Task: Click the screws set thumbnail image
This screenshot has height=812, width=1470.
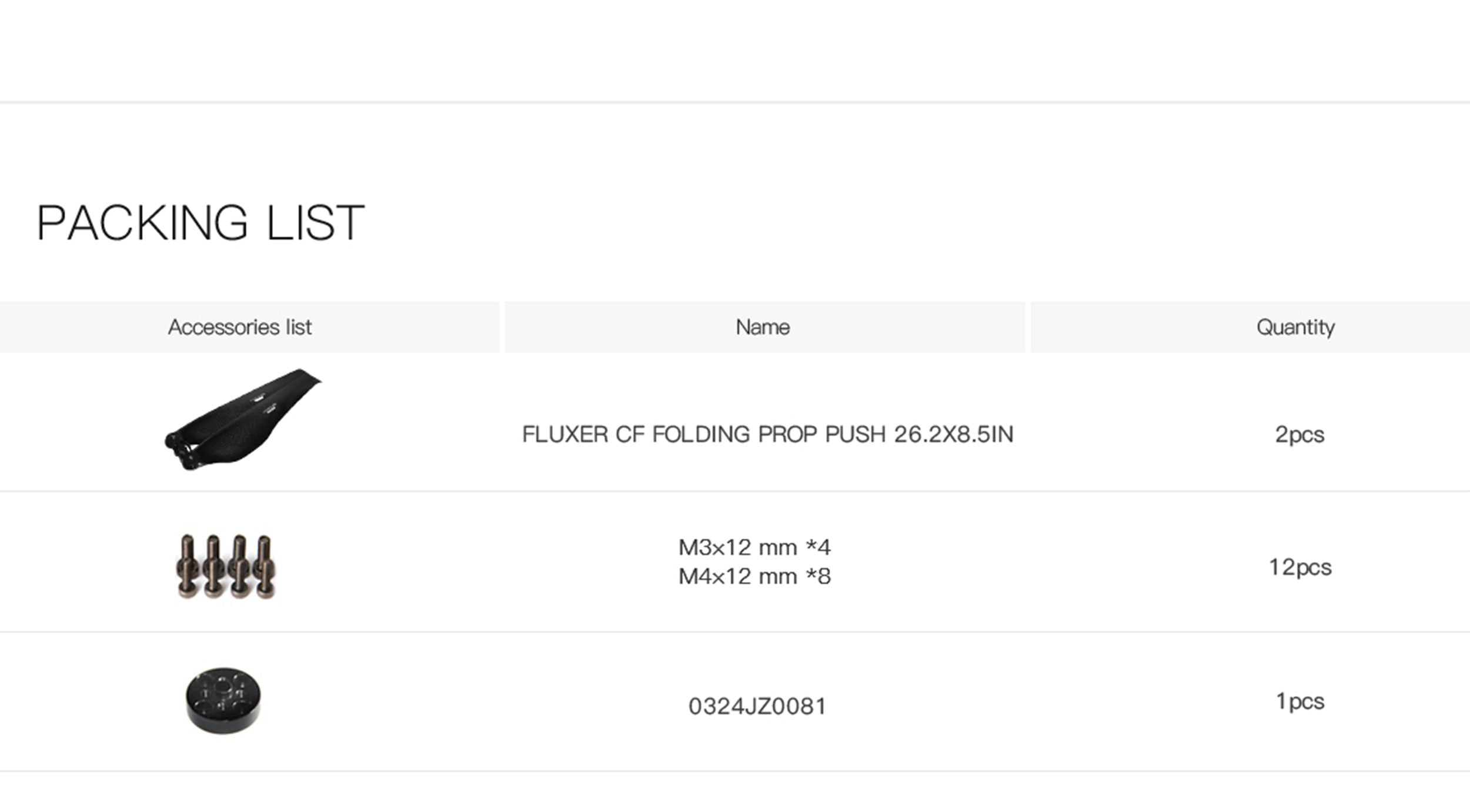Action: tap(226, 567)
